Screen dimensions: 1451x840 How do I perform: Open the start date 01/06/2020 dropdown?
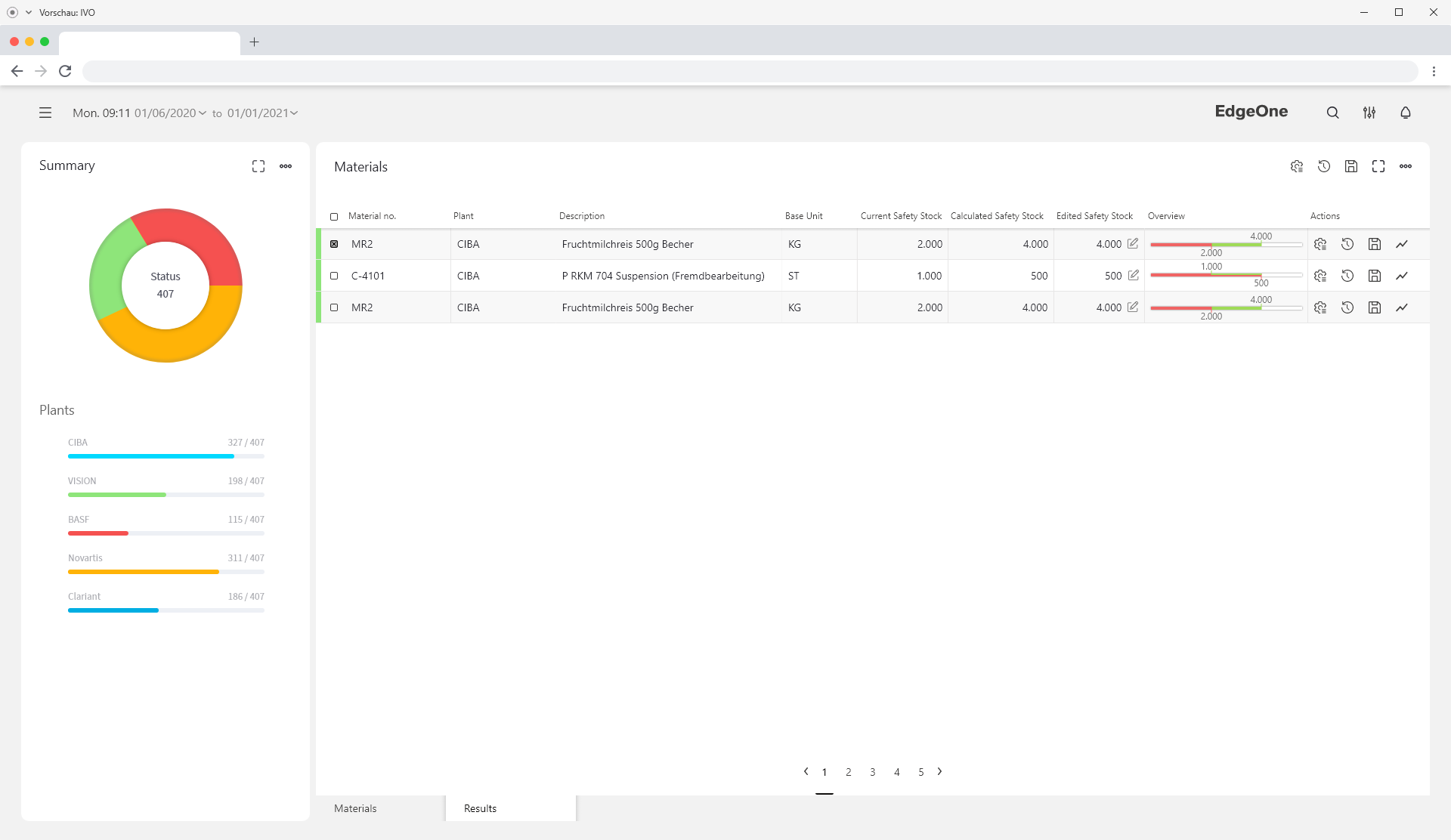point(170,113)
